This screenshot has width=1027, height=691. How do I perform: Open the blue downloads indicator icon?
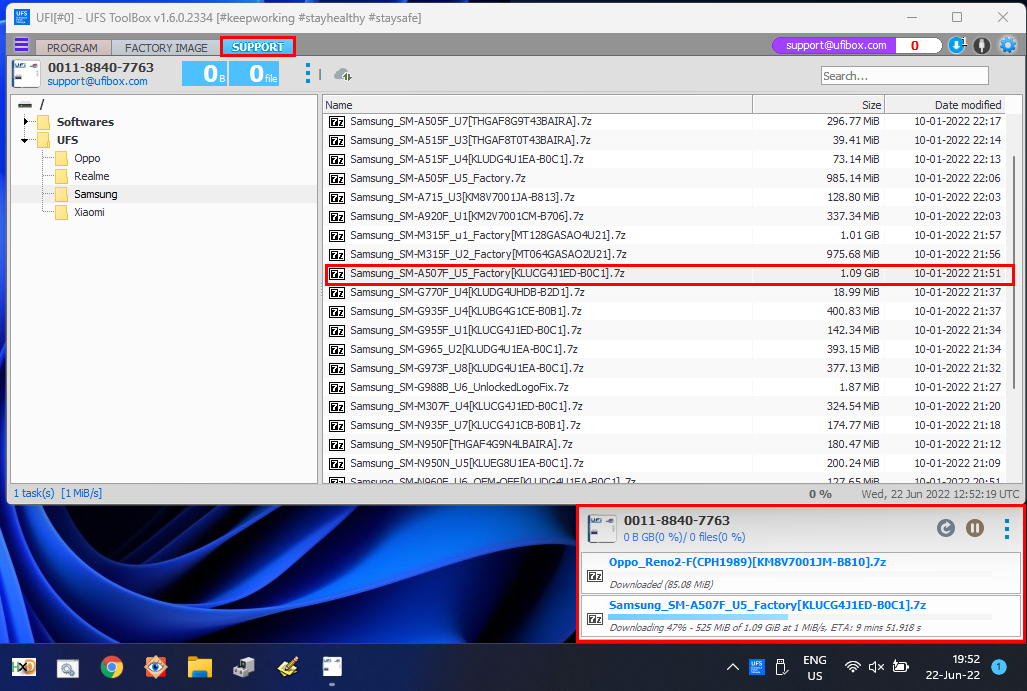[x=957, y=45]
